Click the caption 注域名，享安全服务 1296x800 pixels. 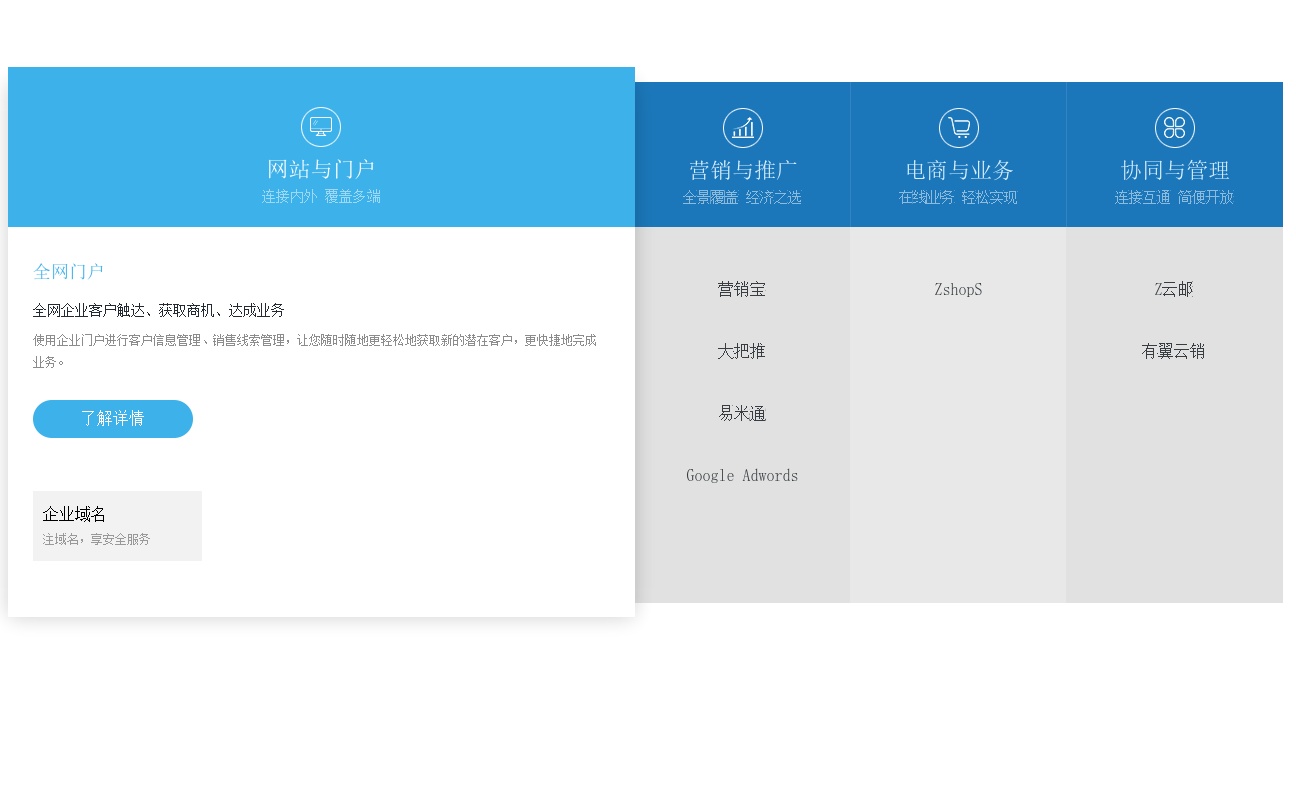pos(96,540)
